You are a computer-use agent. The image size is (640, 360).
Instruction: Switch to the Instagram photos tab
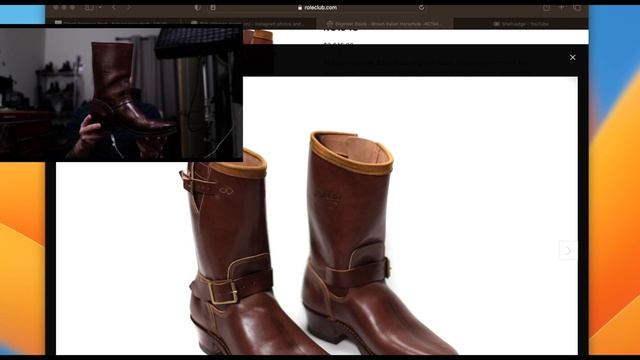point(249,24)
